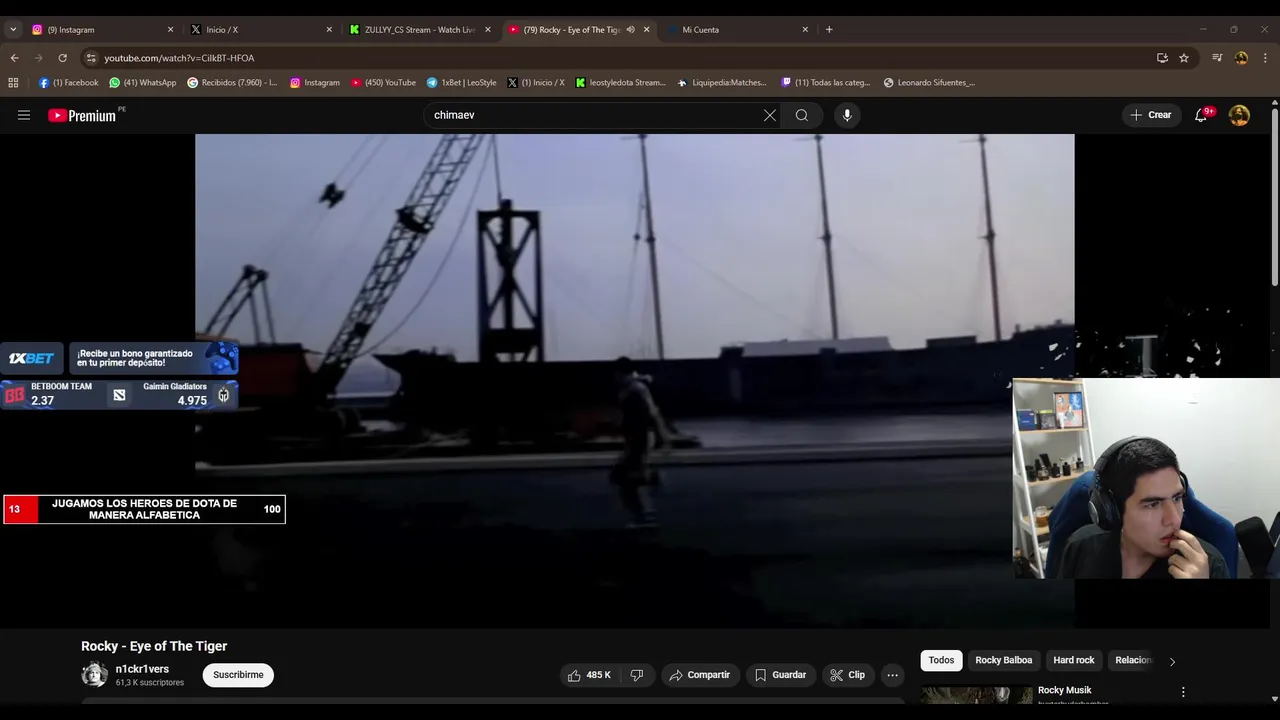Click the Suscribirme button

[x=238, y=675]
